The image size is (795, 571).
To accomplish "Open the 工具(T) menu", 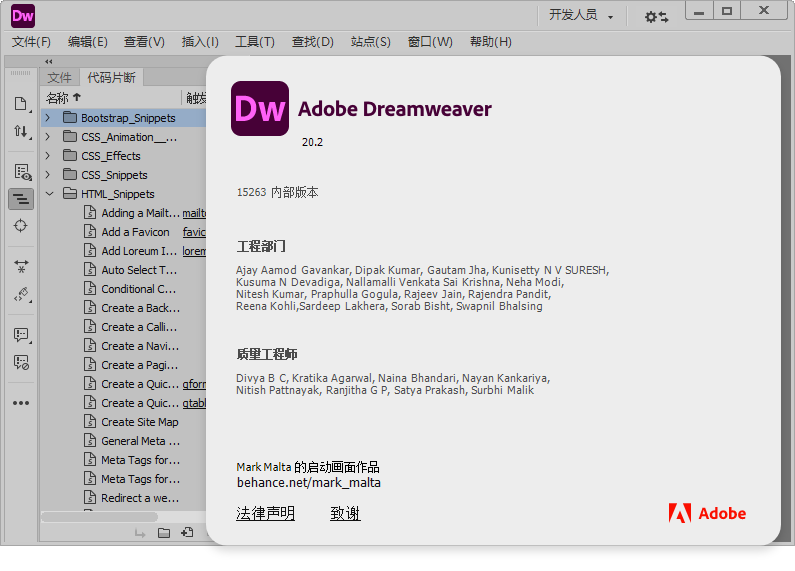I will [255, 42].
